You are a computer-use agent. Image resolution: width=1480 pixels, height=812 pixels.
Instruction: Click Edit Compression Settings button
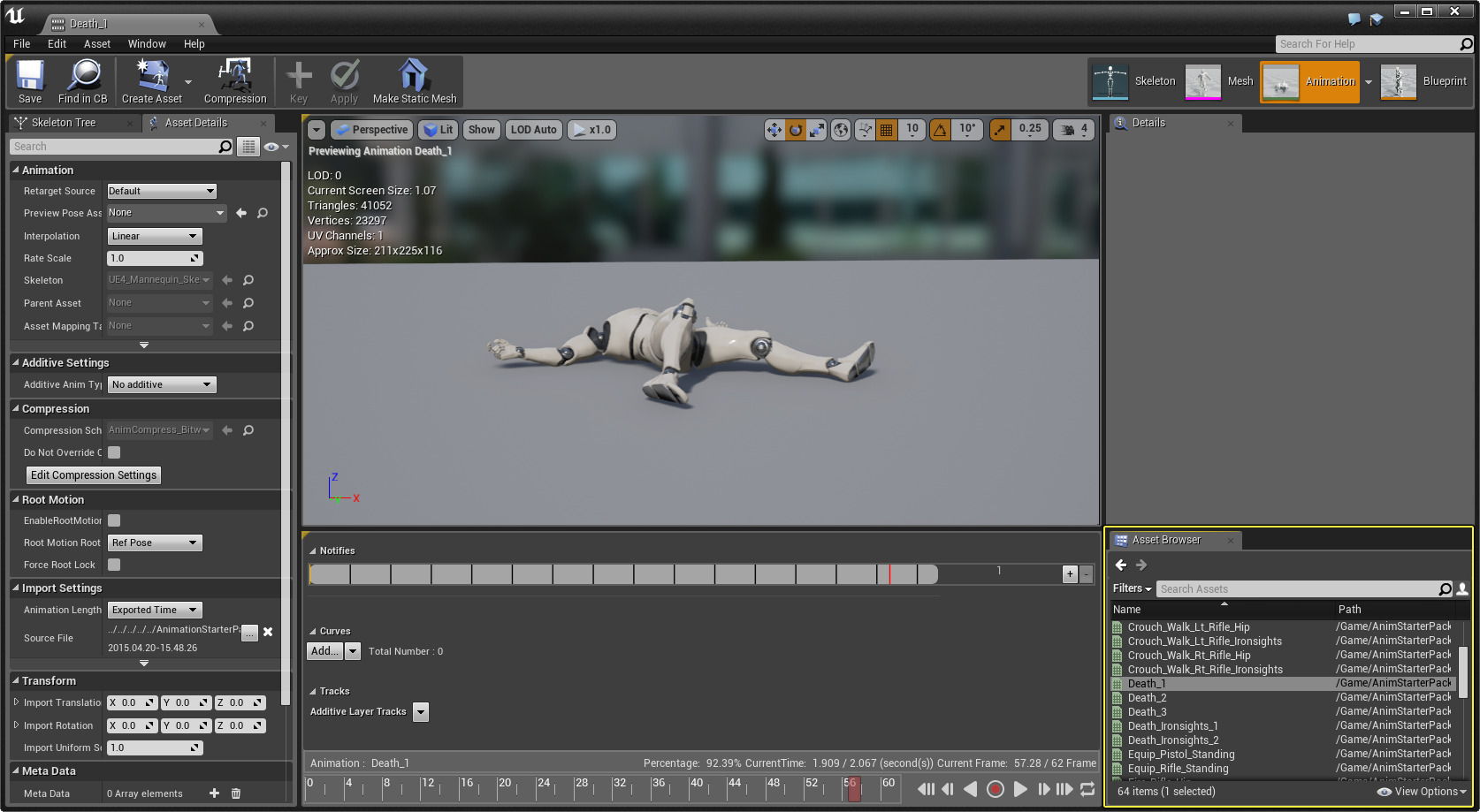[x=94, y=475]
